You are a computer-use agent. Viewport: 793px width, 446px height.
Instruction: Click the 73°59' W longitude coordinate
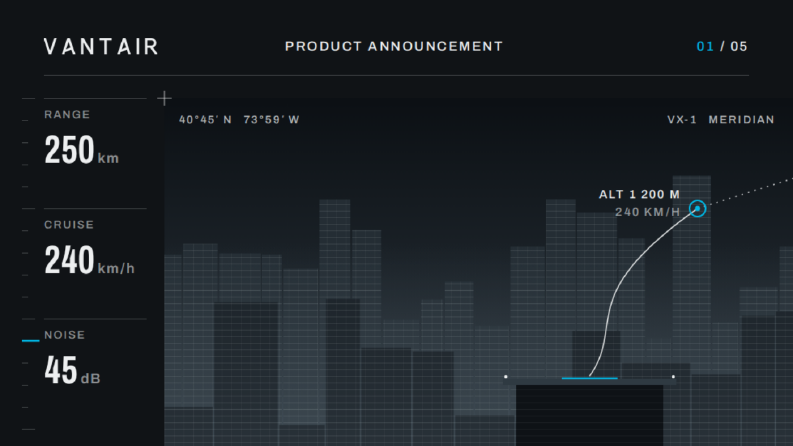[272, 120]
